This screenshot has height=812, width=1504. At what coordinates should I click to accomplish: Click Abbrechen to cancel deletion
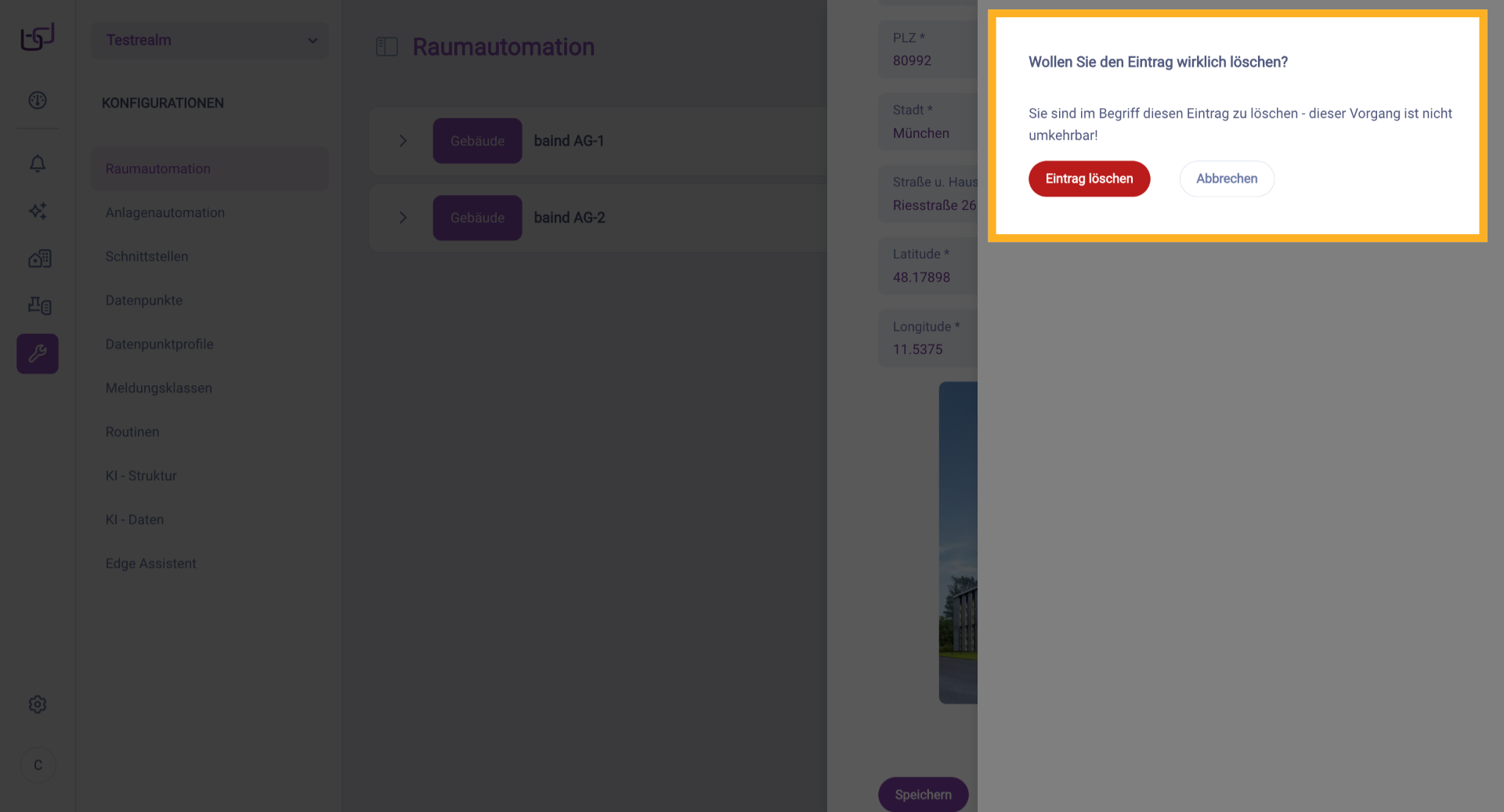tap(1227, 179)
